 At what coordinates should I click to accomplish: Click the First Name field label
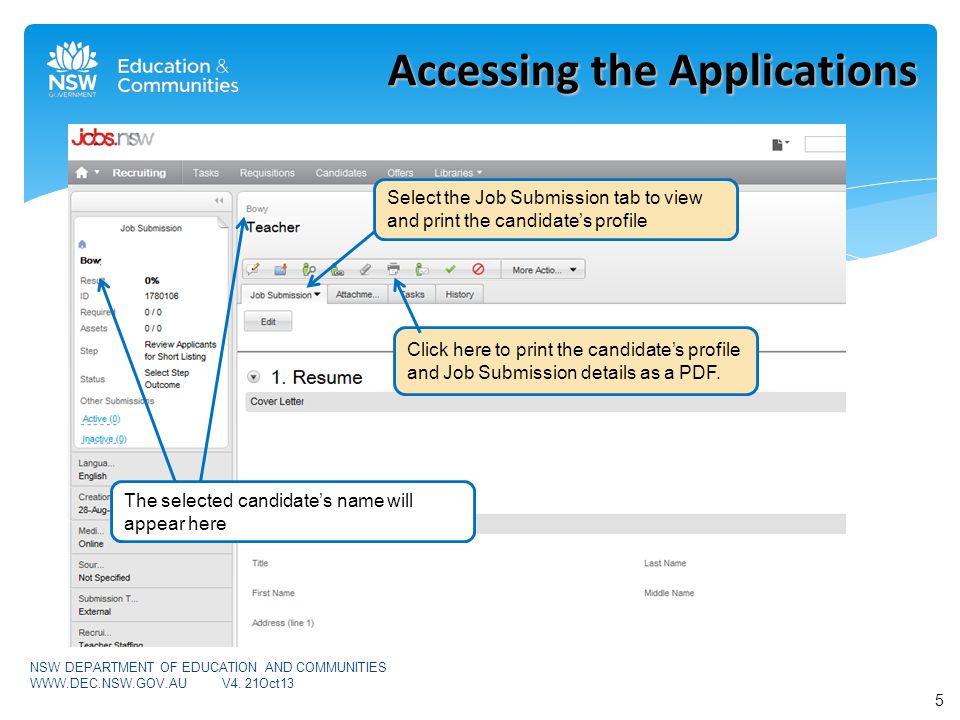273,593
